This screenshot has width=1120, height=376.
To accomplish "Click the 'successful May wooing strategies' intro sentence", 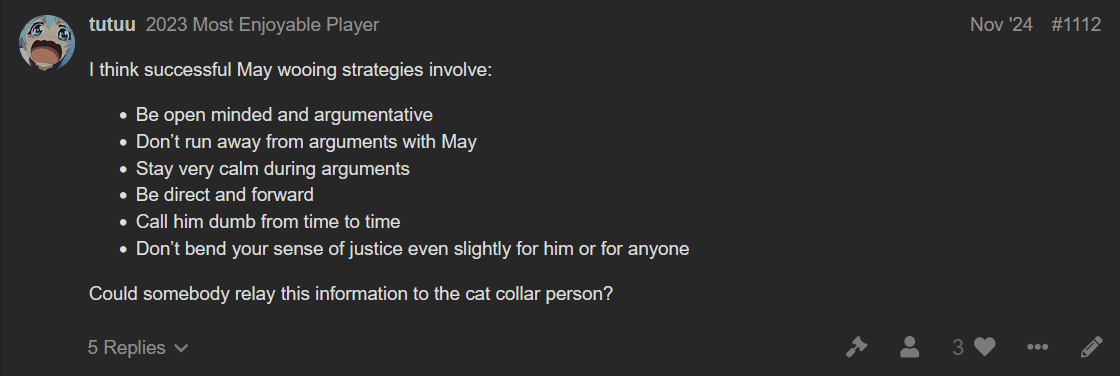I will pyautogui.click(x=291, y=71).
